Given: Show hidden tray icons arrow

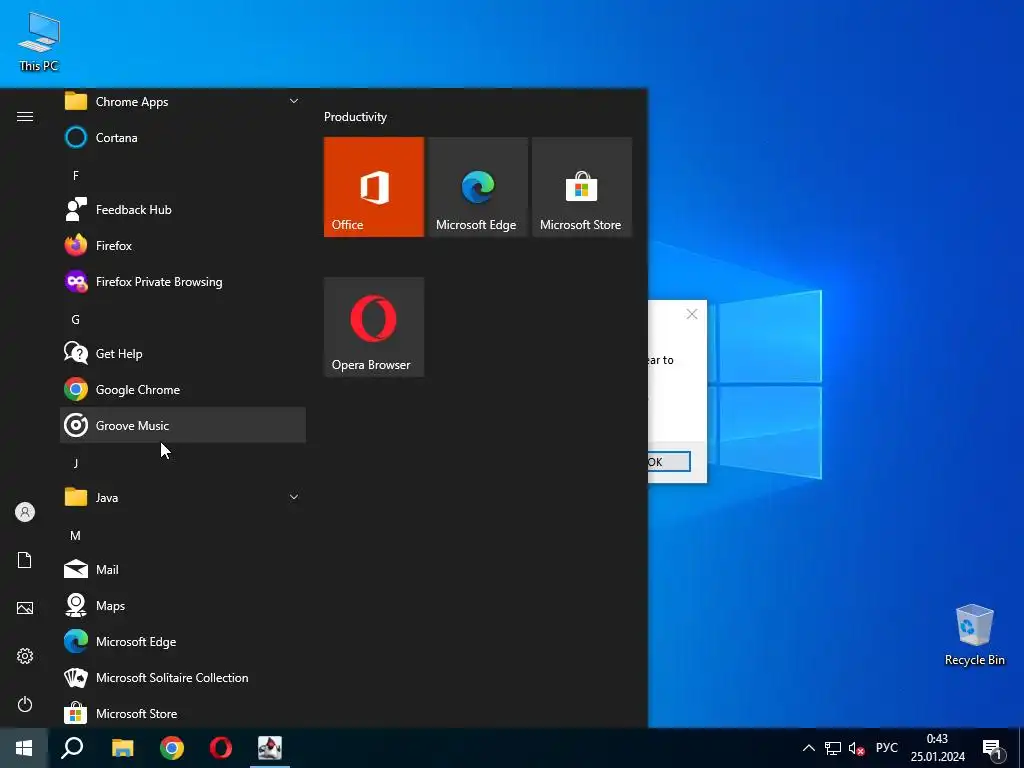Looking at the screenshot, I should point(808,748).
